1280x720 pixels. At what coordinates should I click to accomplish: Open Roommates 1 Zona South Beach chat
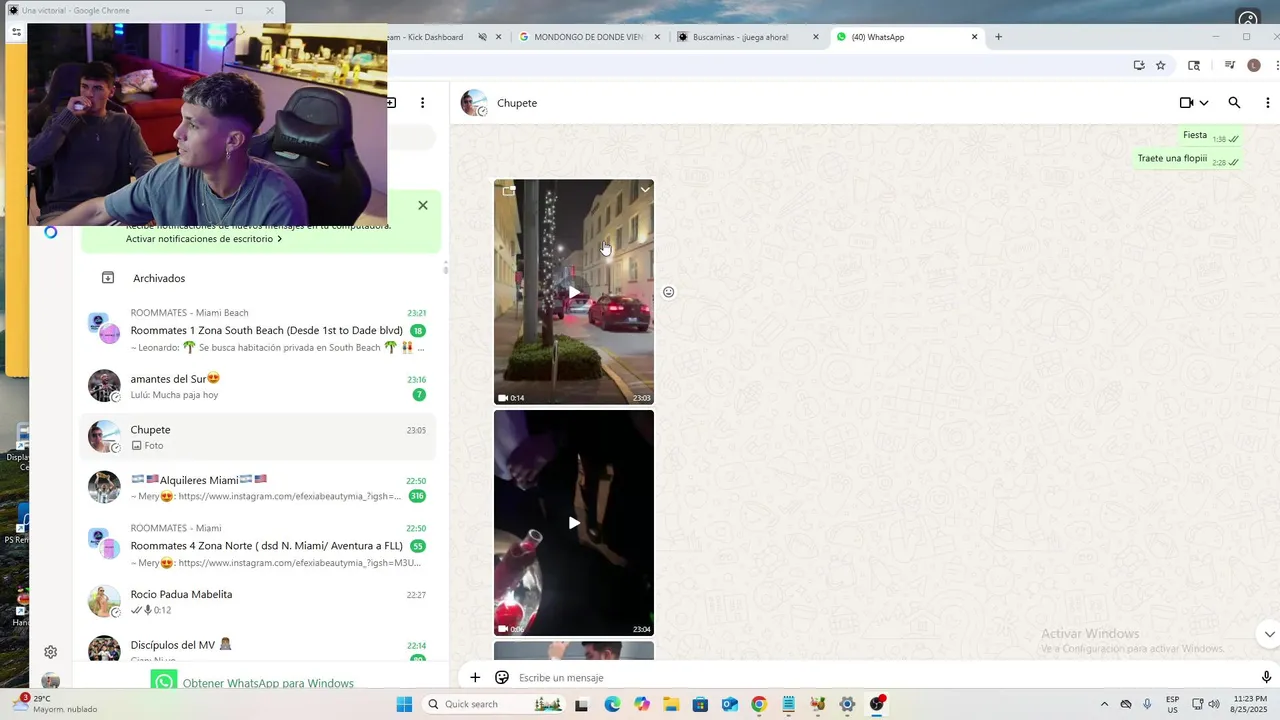point(258,330)
